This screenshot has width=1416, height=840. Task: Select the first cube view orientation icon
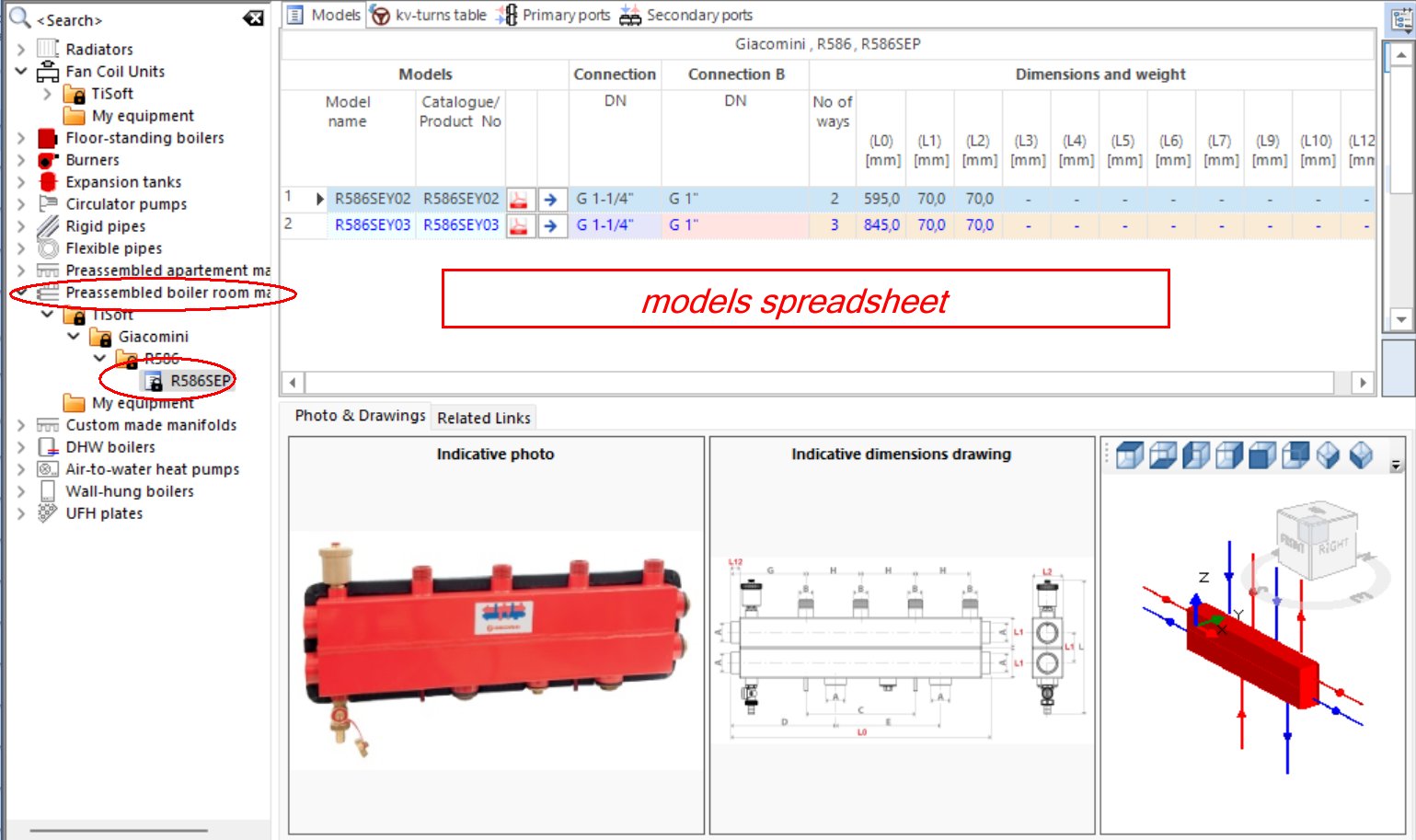click(x=1128, y=454)
